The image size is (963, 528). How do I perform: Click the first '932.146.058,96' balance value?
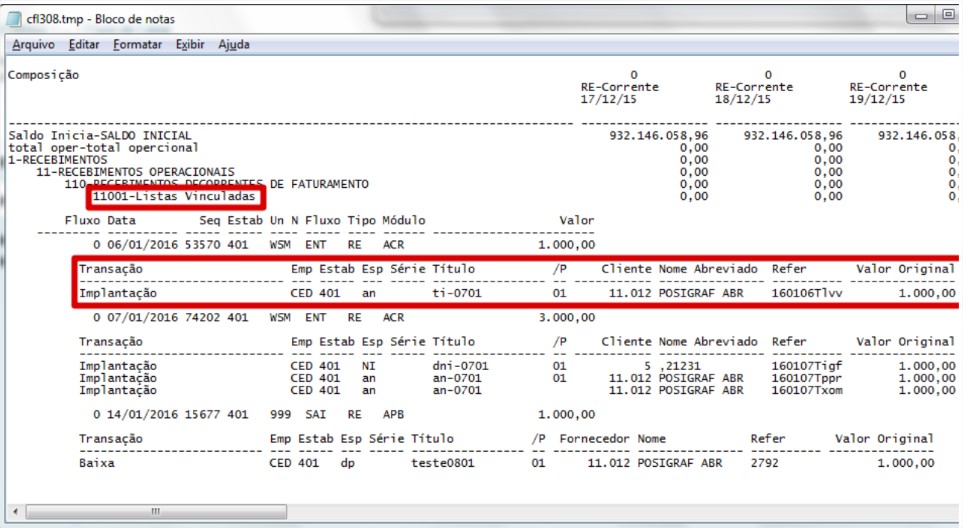(x=658, y=135)
